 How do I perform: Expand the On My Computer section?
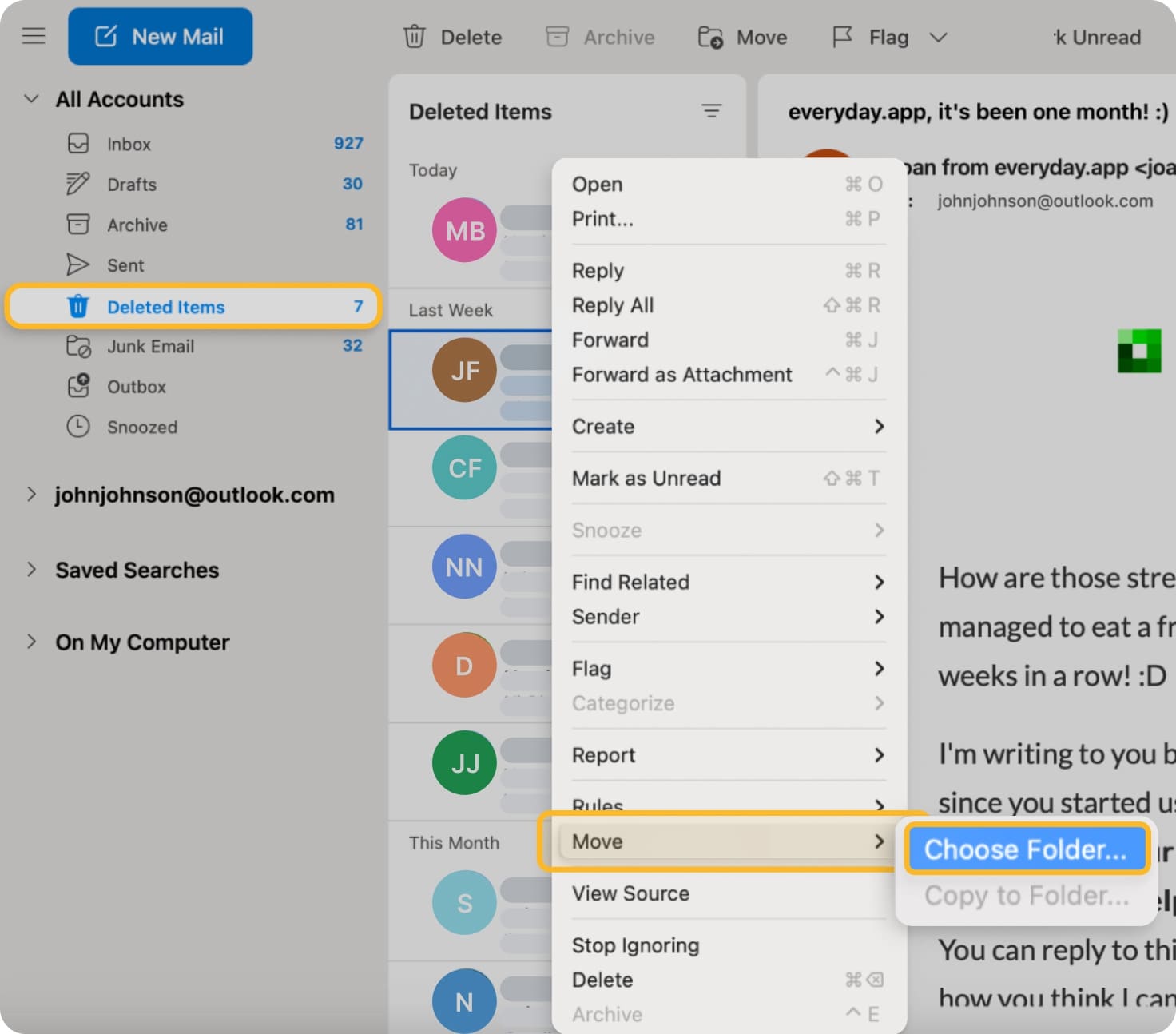point(30,642)
